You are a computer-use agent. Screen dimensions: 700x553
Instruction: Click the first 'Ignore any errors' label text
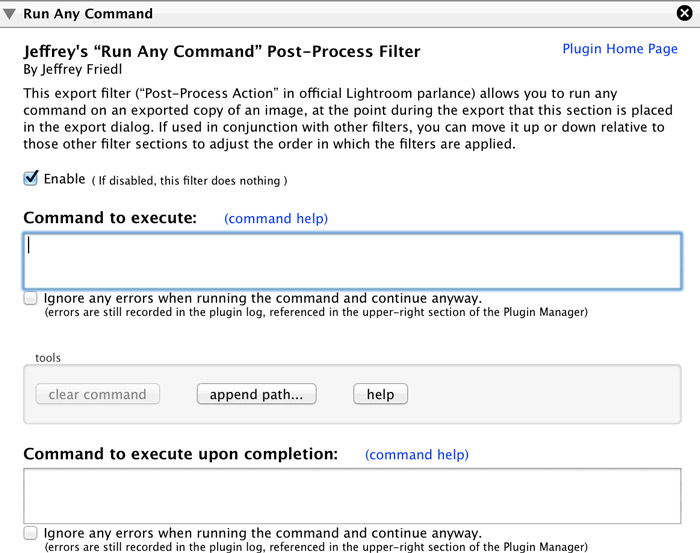pyautogui.click(x=263, y=298)
